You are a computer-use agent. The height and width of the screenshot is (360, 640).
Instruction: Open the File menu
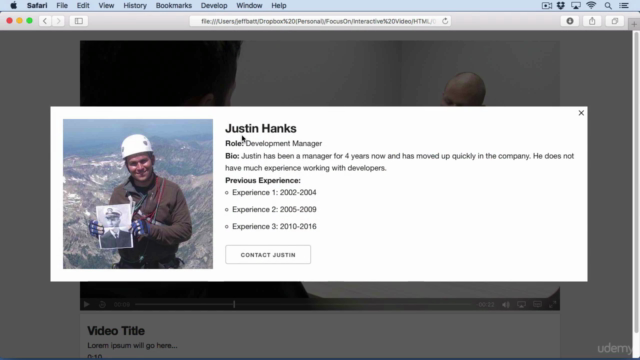[62, 5]
